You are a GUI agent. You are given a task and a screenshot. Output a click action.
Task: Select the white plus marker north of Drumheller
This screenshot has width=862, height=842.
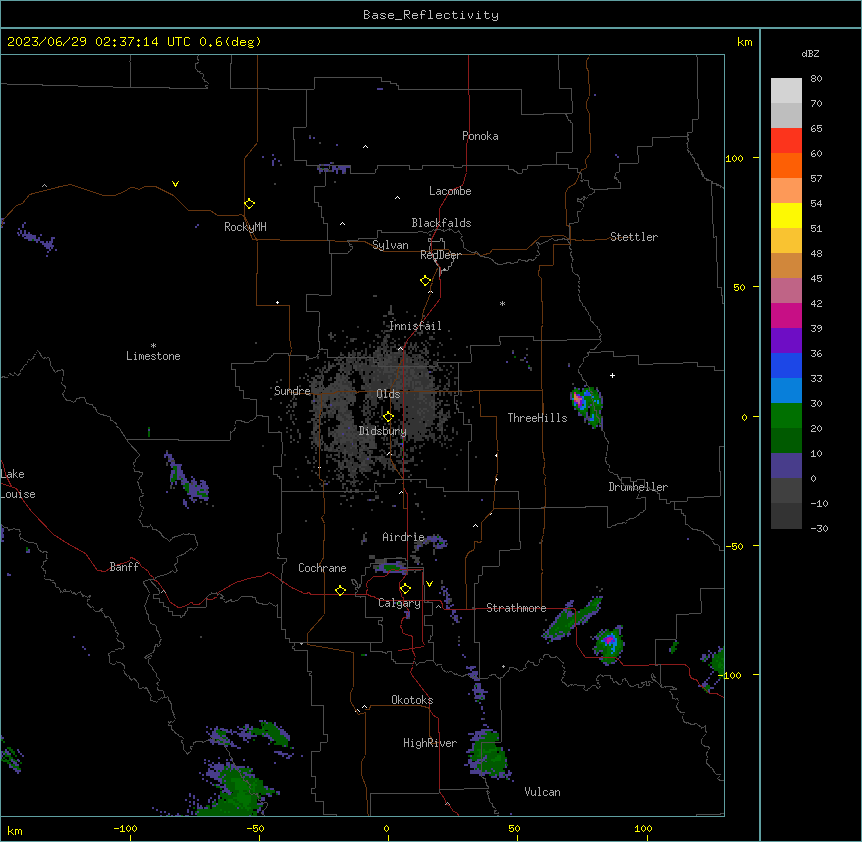coord(612,375)
